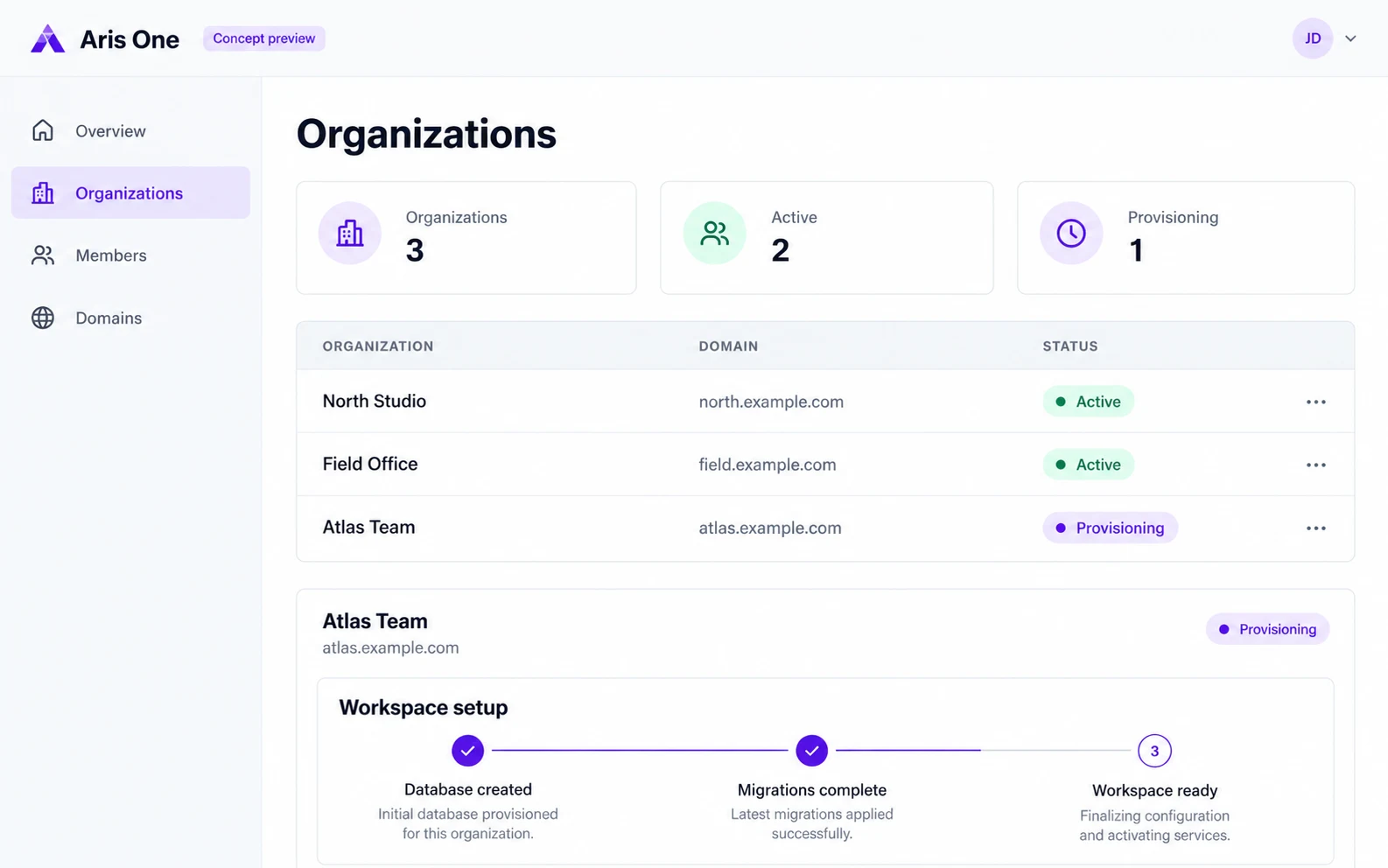Click the Aris One product name
The height and width of the screenshot is (868, 1388).
(130, 39)
